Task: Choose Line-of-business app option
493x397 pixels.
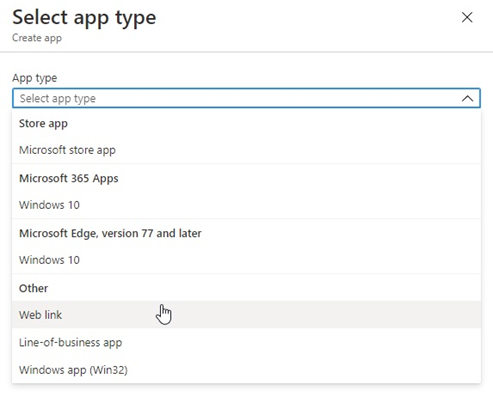Action: [x=246, y=342]
